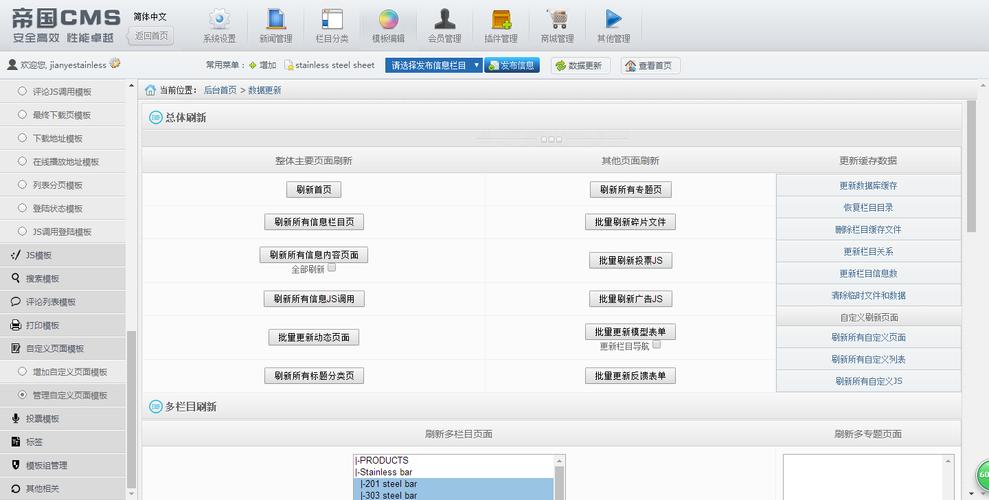The width and height of the screenshot is (989, 500).
Task: Expand the 搜索模板 sidebar section
Action: coord(42,278)
